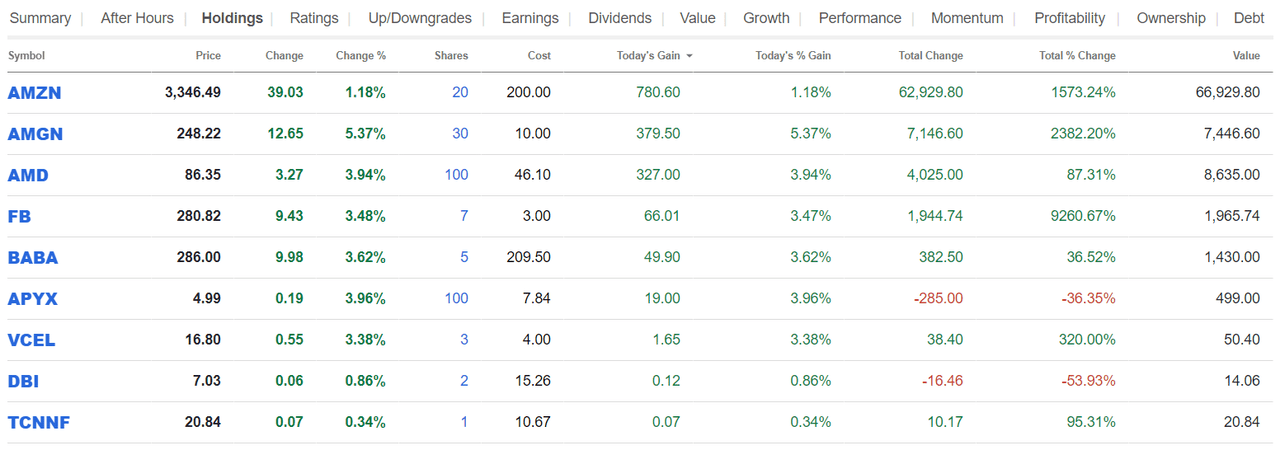Open the Summary tab

(x=40, y=18)
